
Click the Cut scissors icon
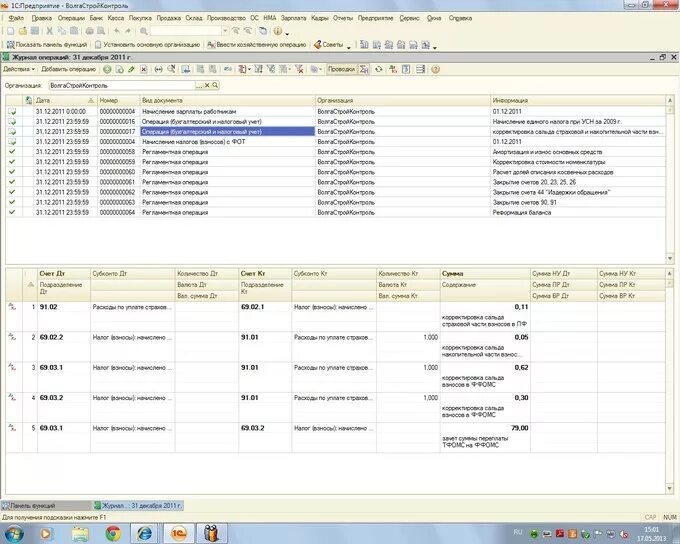click(49, 31)
